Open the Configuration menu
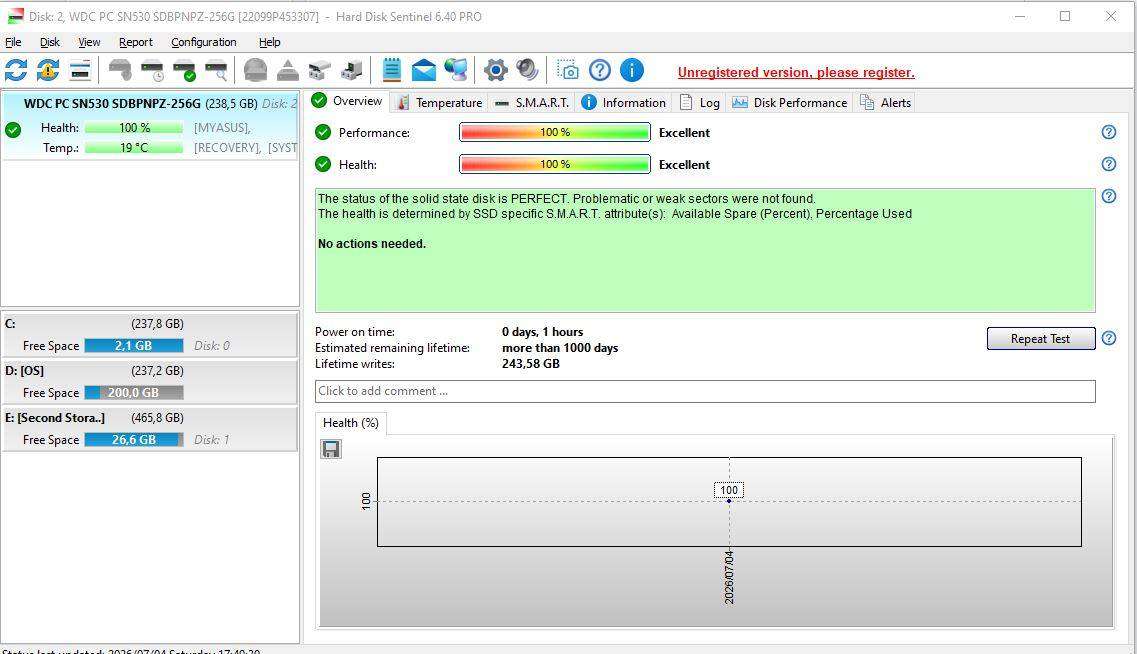The image size is (1137, 654). 204,42
